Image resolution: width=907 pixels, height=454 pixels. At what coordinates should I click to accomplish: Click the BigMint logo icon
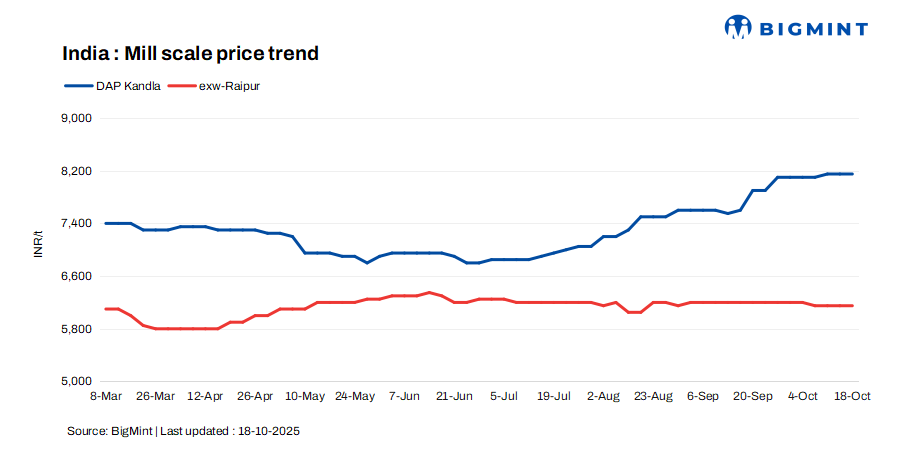pos(738,27)
